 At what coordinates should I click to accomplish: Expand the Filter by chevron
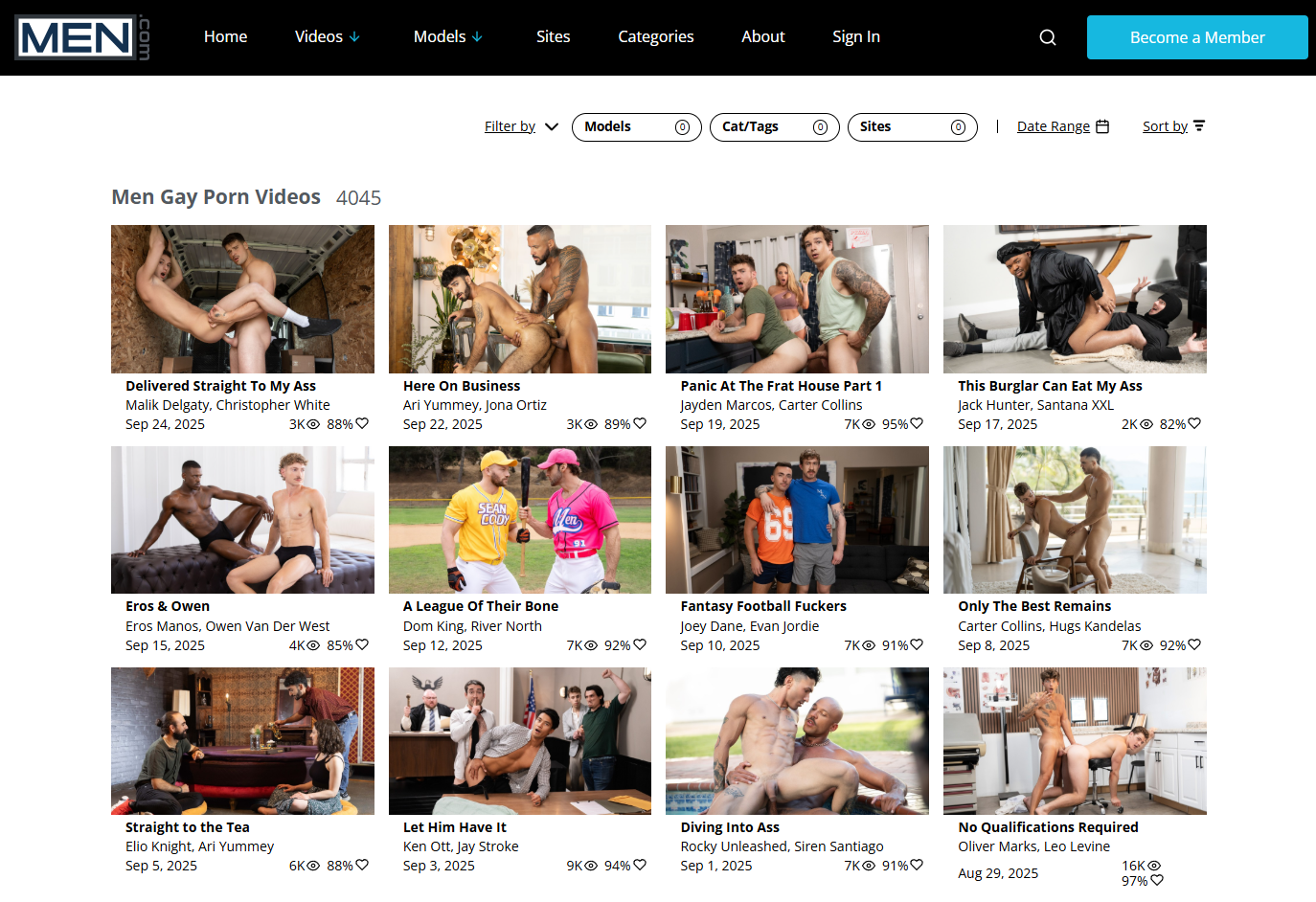pyautogui.click(x=552, y=126)
